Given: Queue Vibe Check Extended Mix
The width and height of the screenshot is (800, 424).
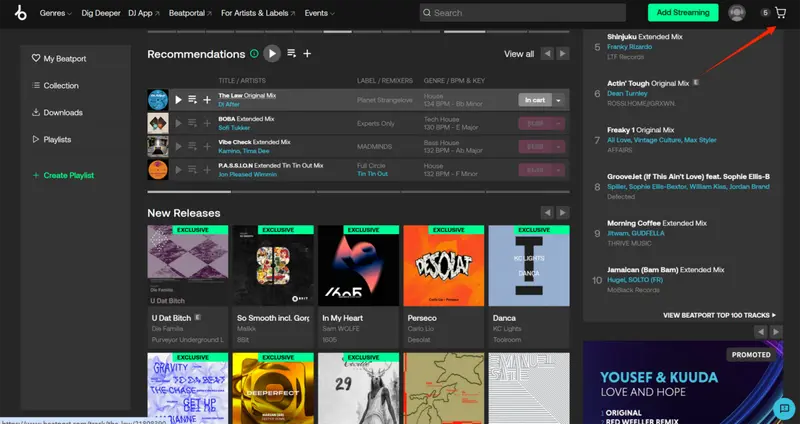Looking at the screenshot, I should coord(192,146).
